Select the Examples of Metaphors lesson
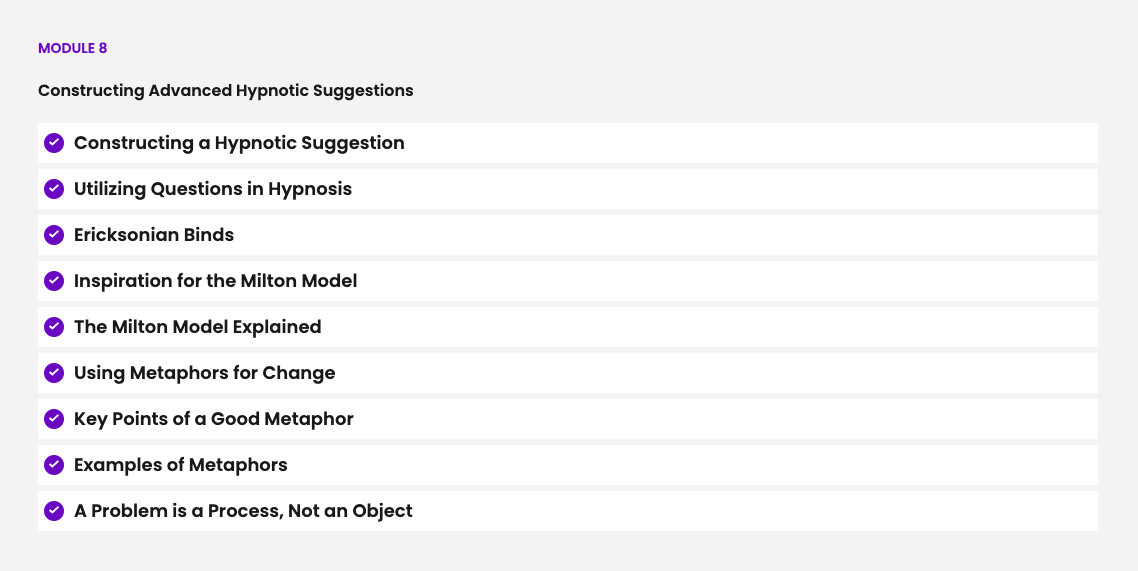 tap(180, 465)
